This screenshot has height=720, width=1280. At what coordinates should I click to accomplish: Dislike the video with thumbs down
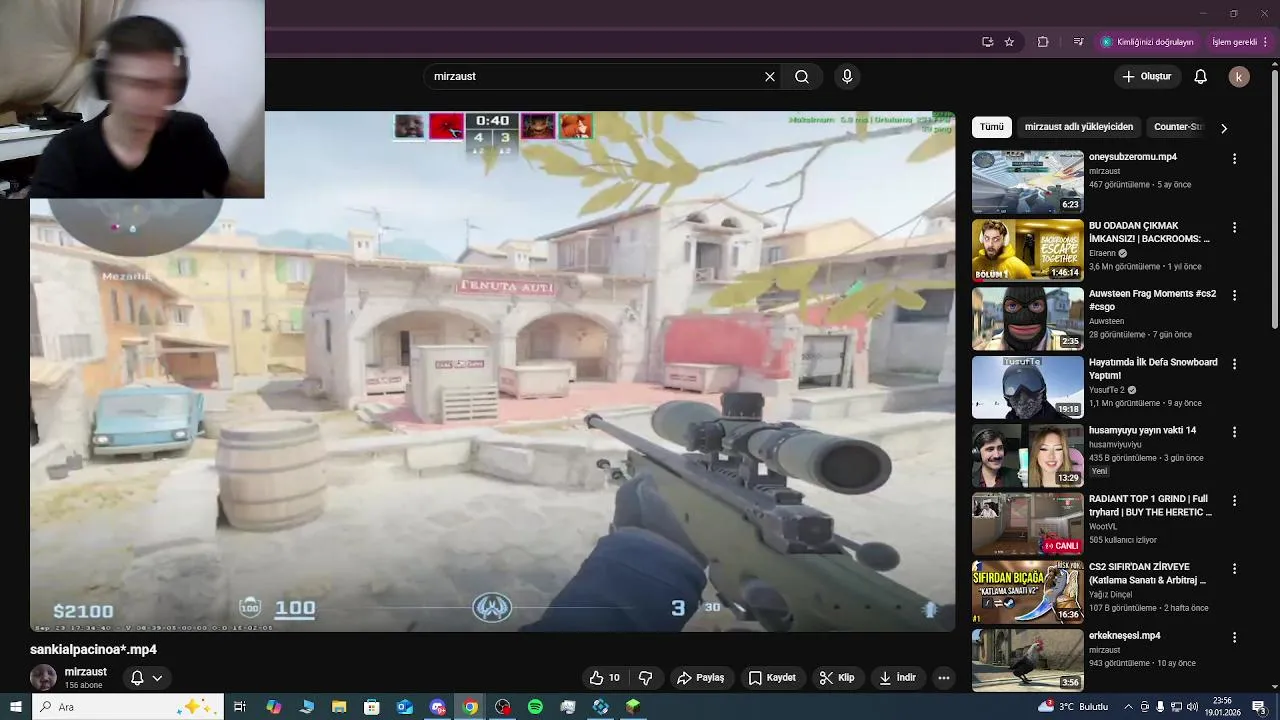pyautogui.click(x=646, y=678)
